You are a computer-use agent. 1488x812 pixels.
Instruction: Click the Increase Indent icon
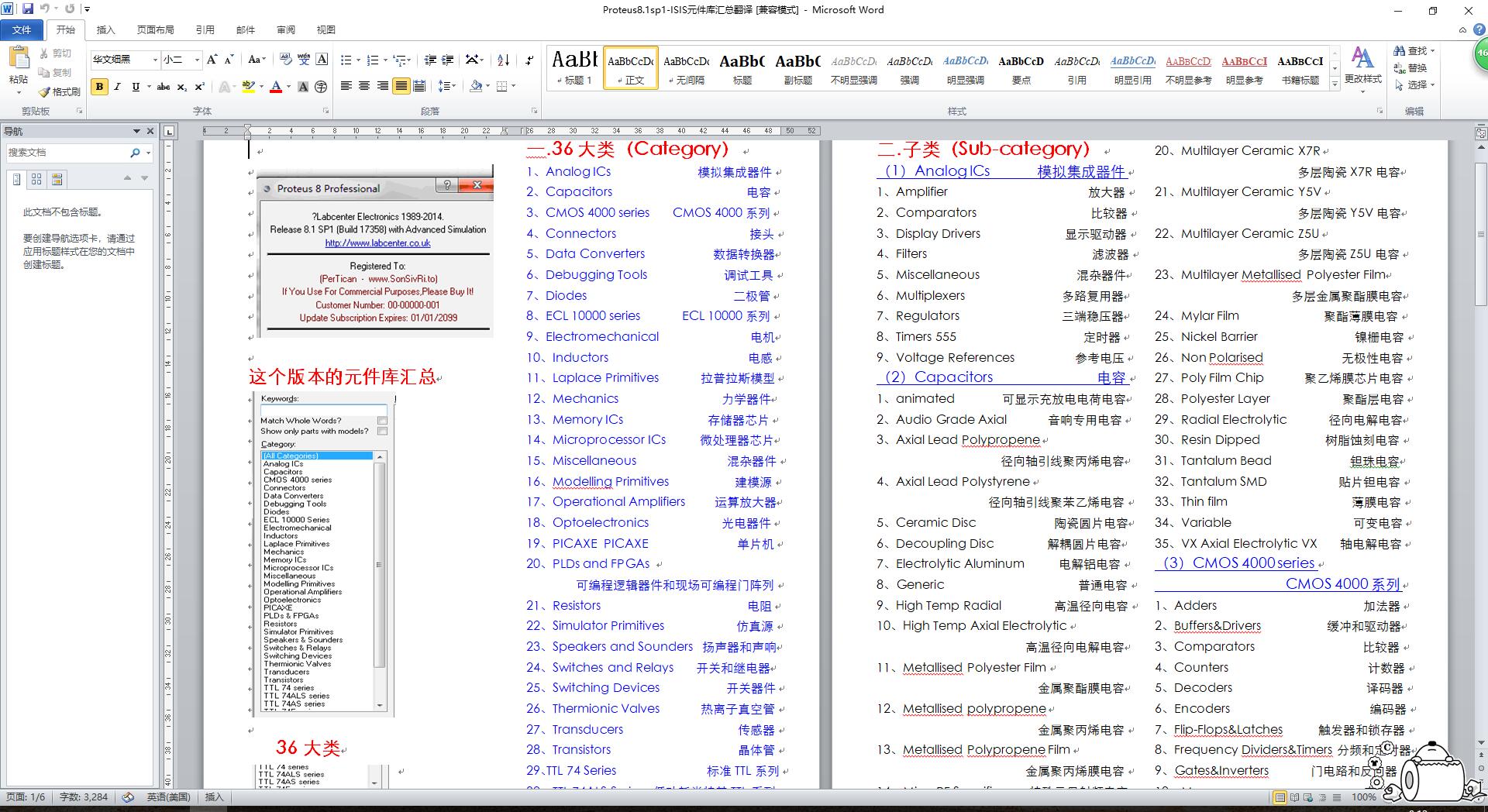pyautogui.click(x=448, y=60)
